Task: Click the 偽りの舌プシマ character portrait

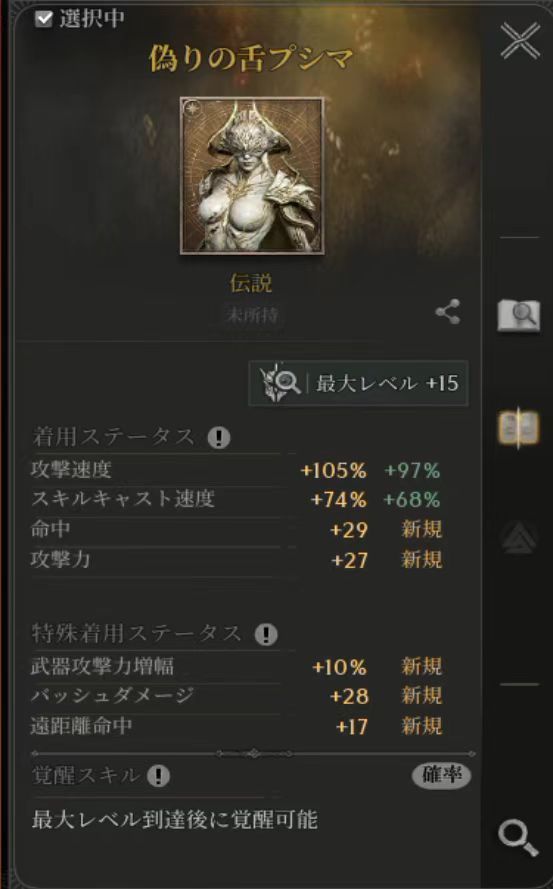Action: point(252,176)
